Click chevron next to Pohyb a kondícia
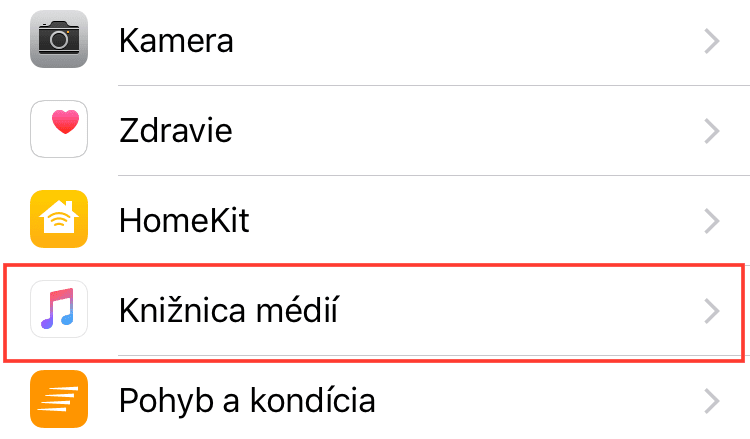 tap(712, 401)
